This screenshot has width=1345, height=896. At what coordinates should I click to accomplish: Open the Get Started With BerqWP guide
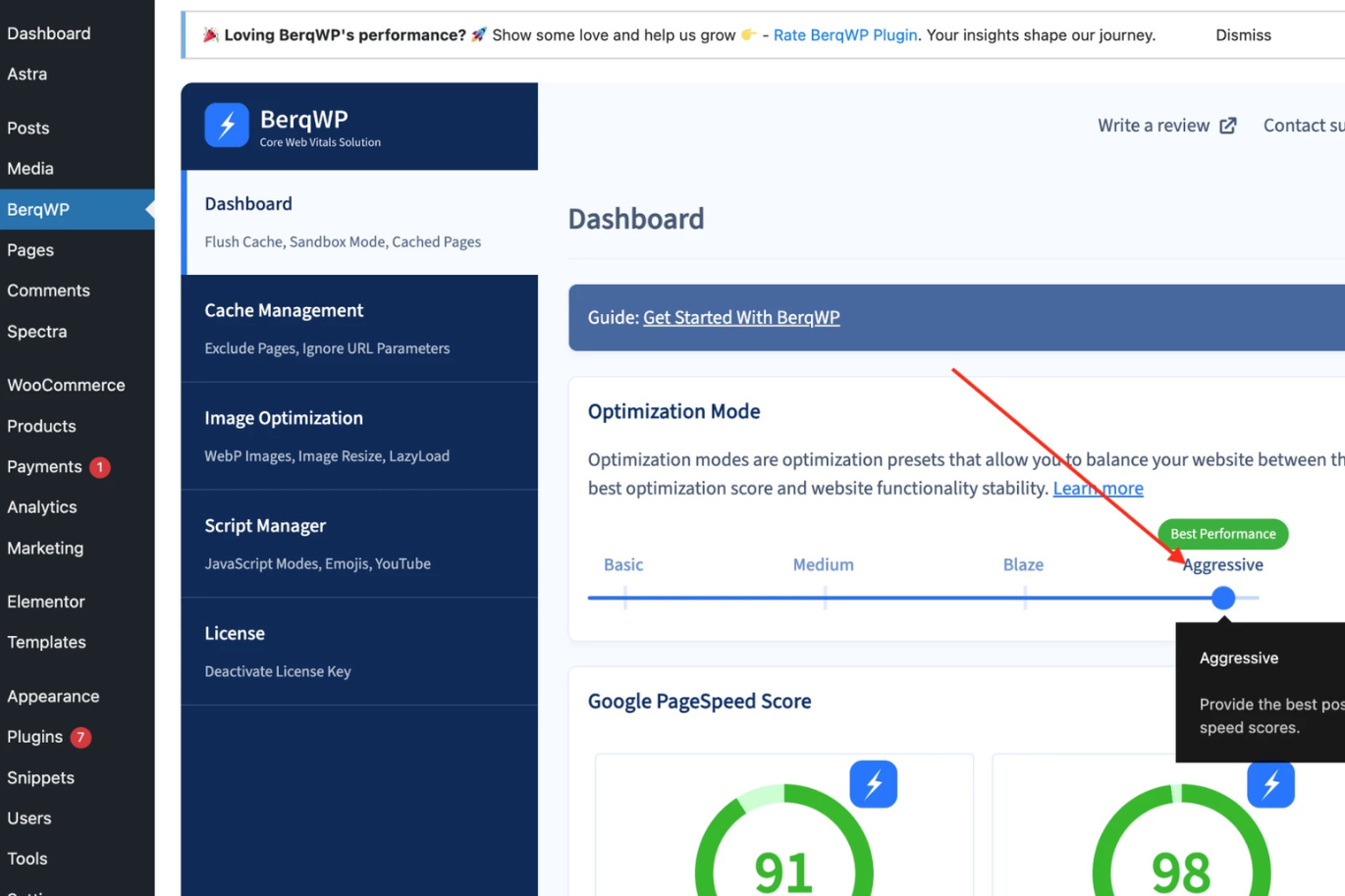741,318
